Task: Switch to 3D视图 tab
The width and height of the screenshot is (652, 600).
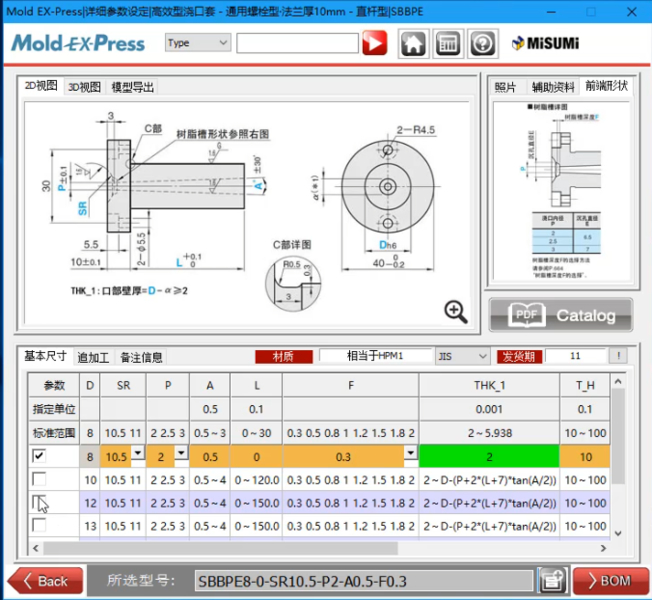Action: point(84,87)
